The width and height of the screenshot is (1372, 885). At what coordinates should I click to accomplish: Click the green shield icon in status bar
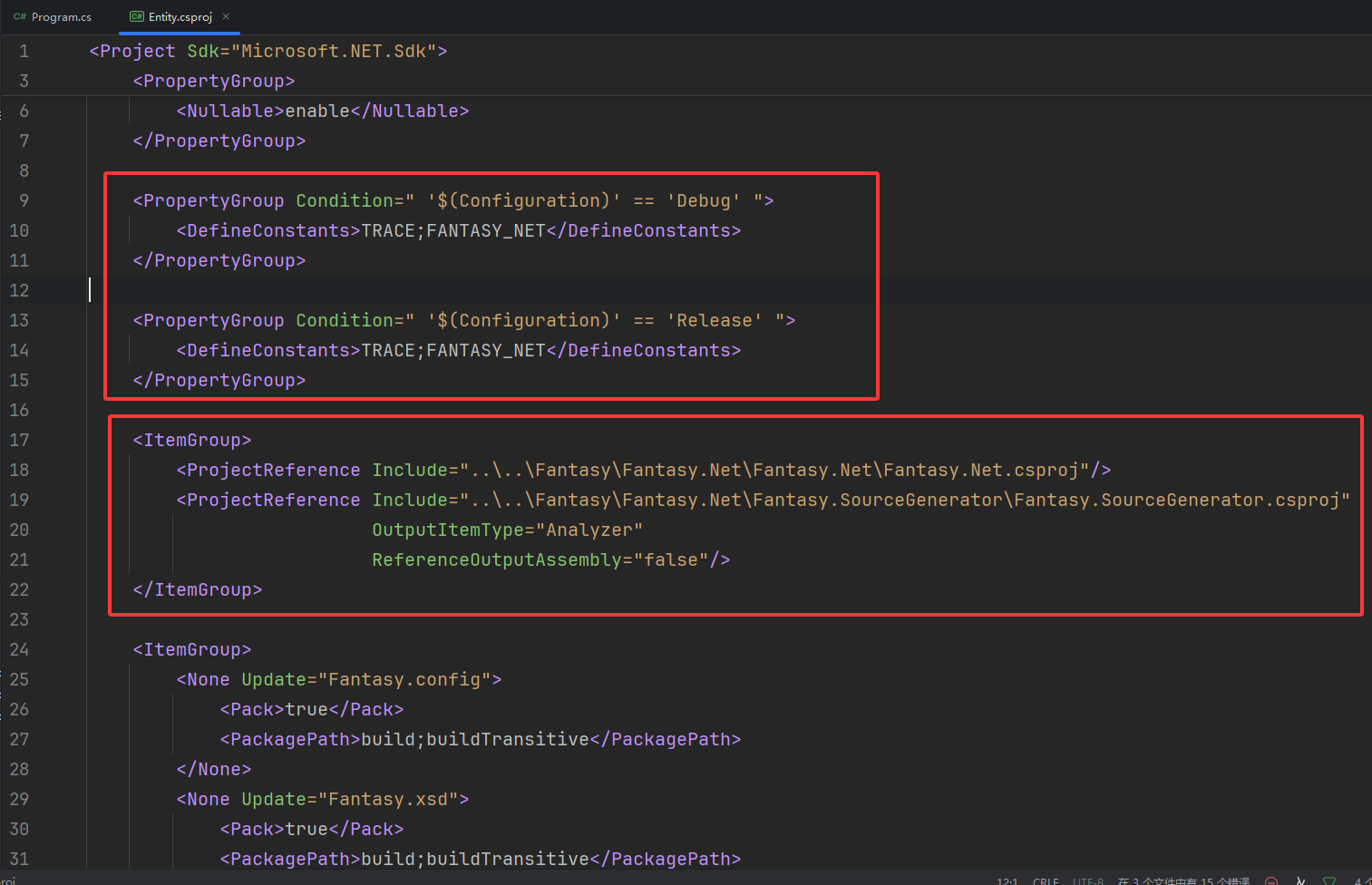1329,880
